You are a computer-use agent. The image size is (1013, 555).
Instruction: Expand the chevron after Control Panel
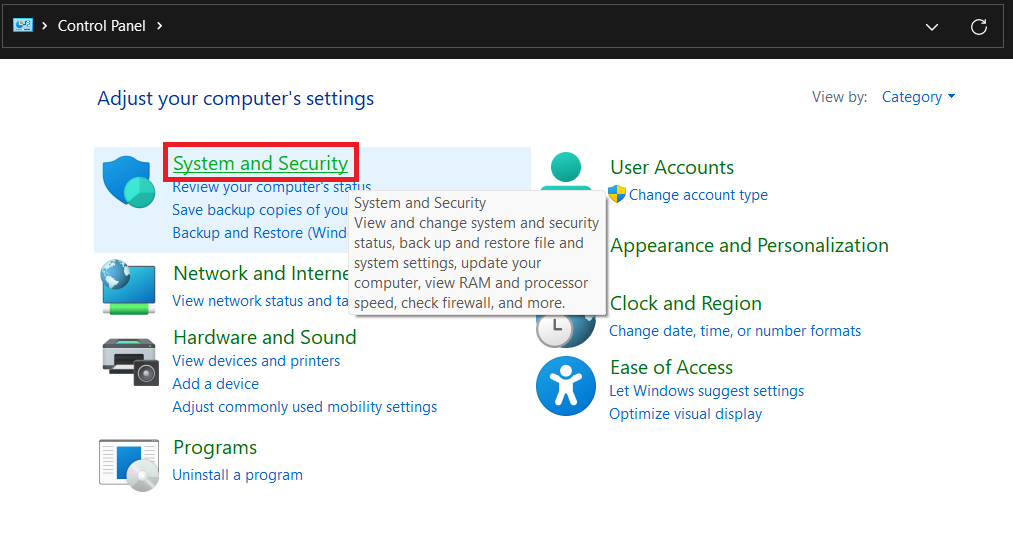click(x=160, y=26)
